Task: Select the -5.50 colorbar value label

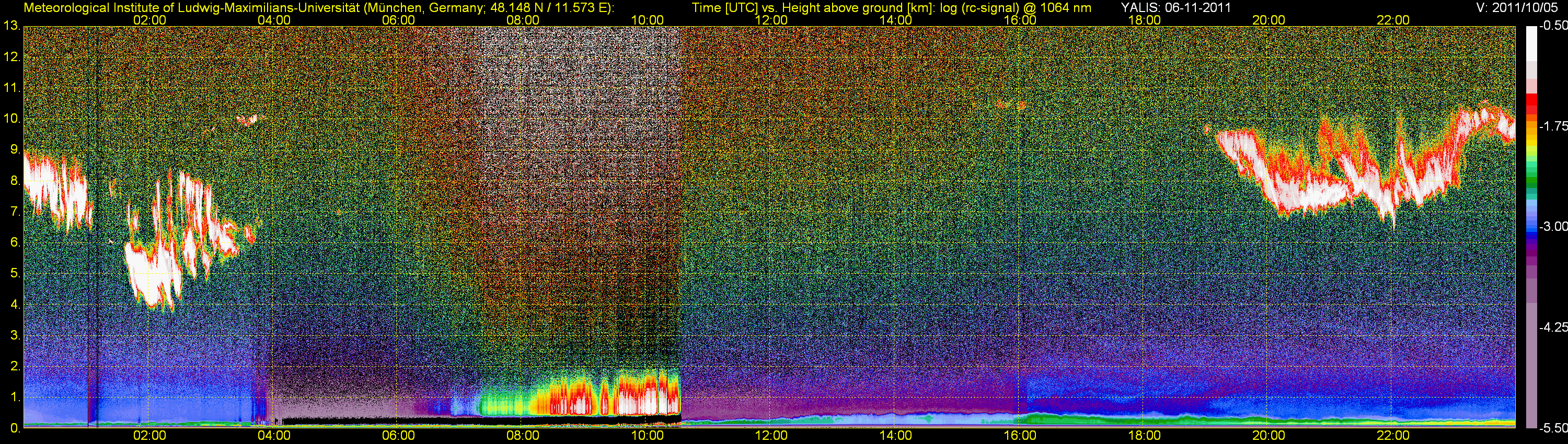Action: (x=1553, y=428)
